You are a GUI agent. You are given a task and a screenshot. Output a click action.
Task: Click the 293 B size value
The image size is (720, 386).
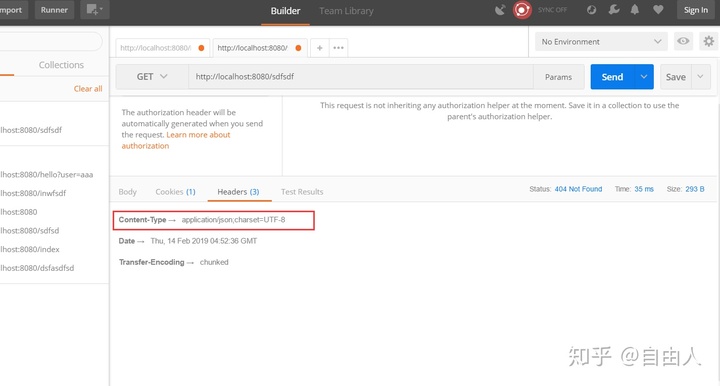(695, 189)
